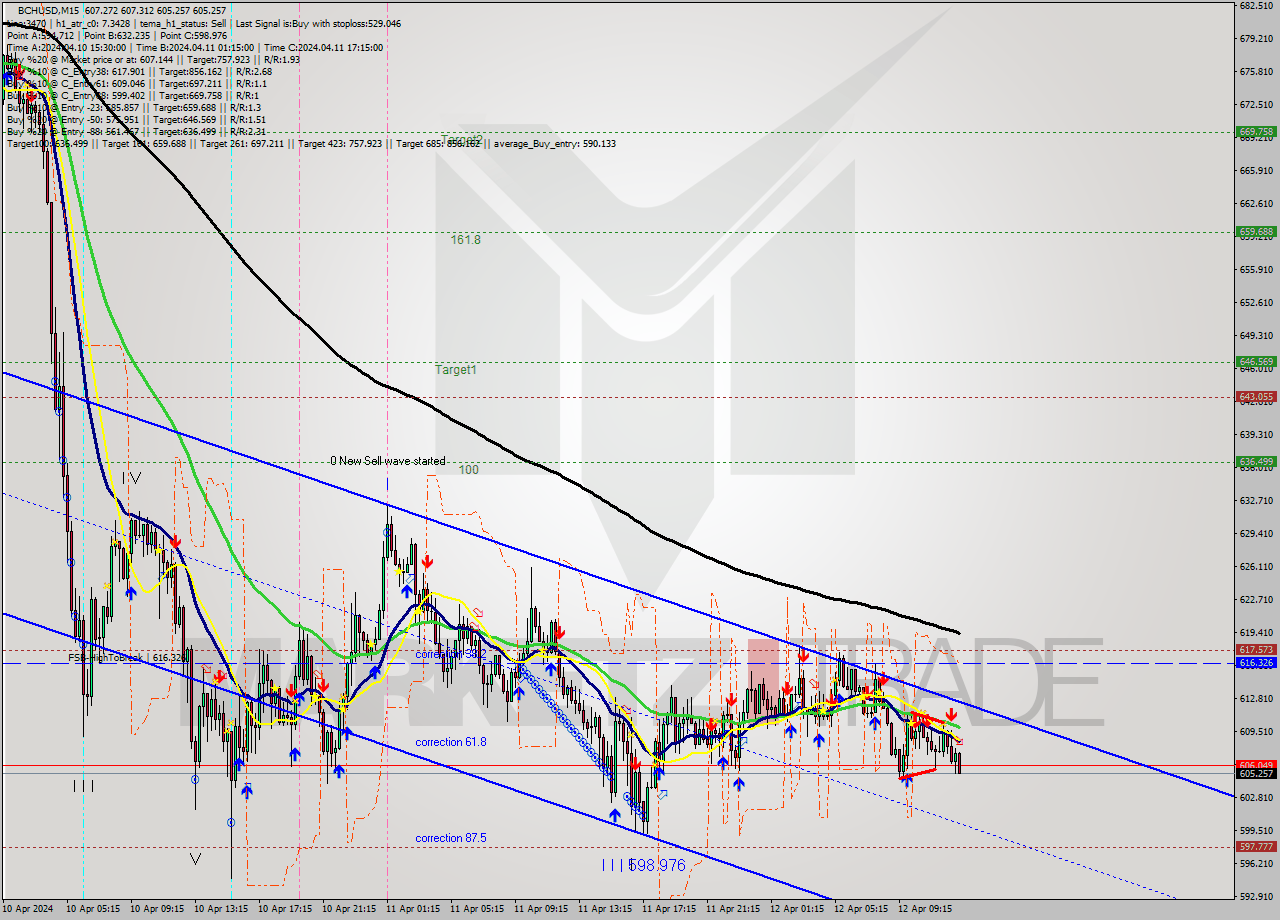
Task: Select the 'correction 87.5' label
Action: (451, 838)
